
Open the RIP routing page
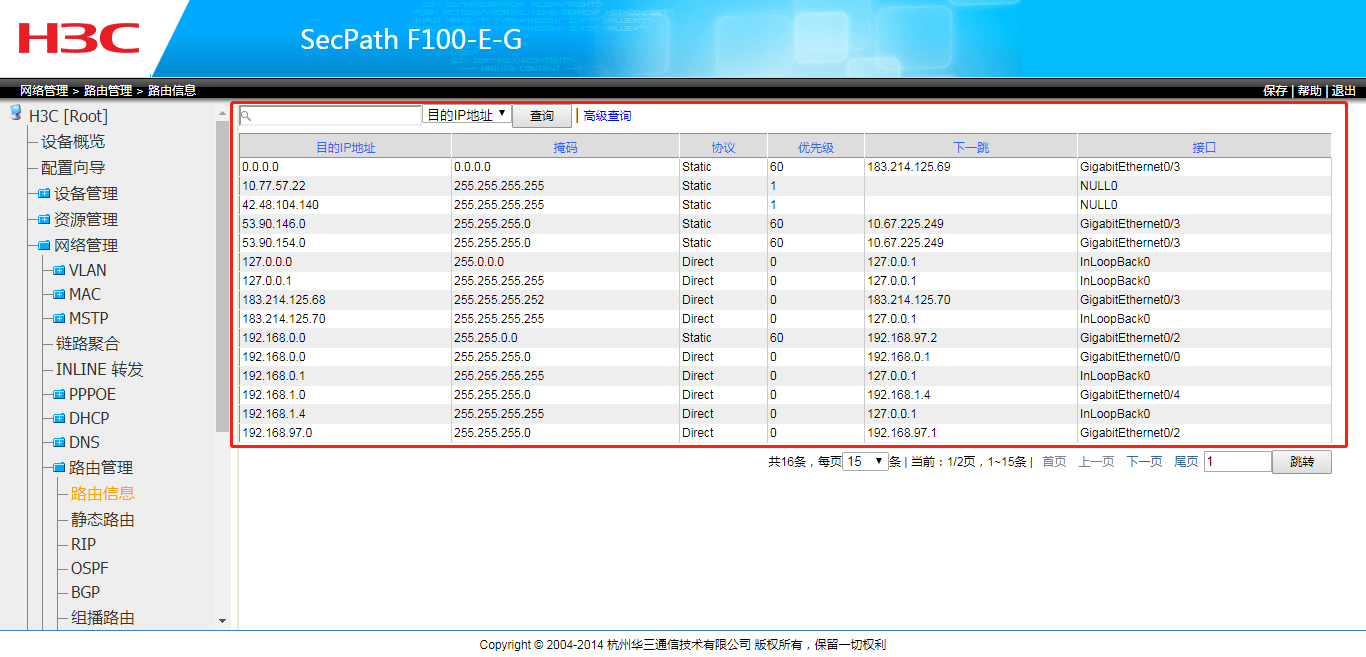click(83, 544)
